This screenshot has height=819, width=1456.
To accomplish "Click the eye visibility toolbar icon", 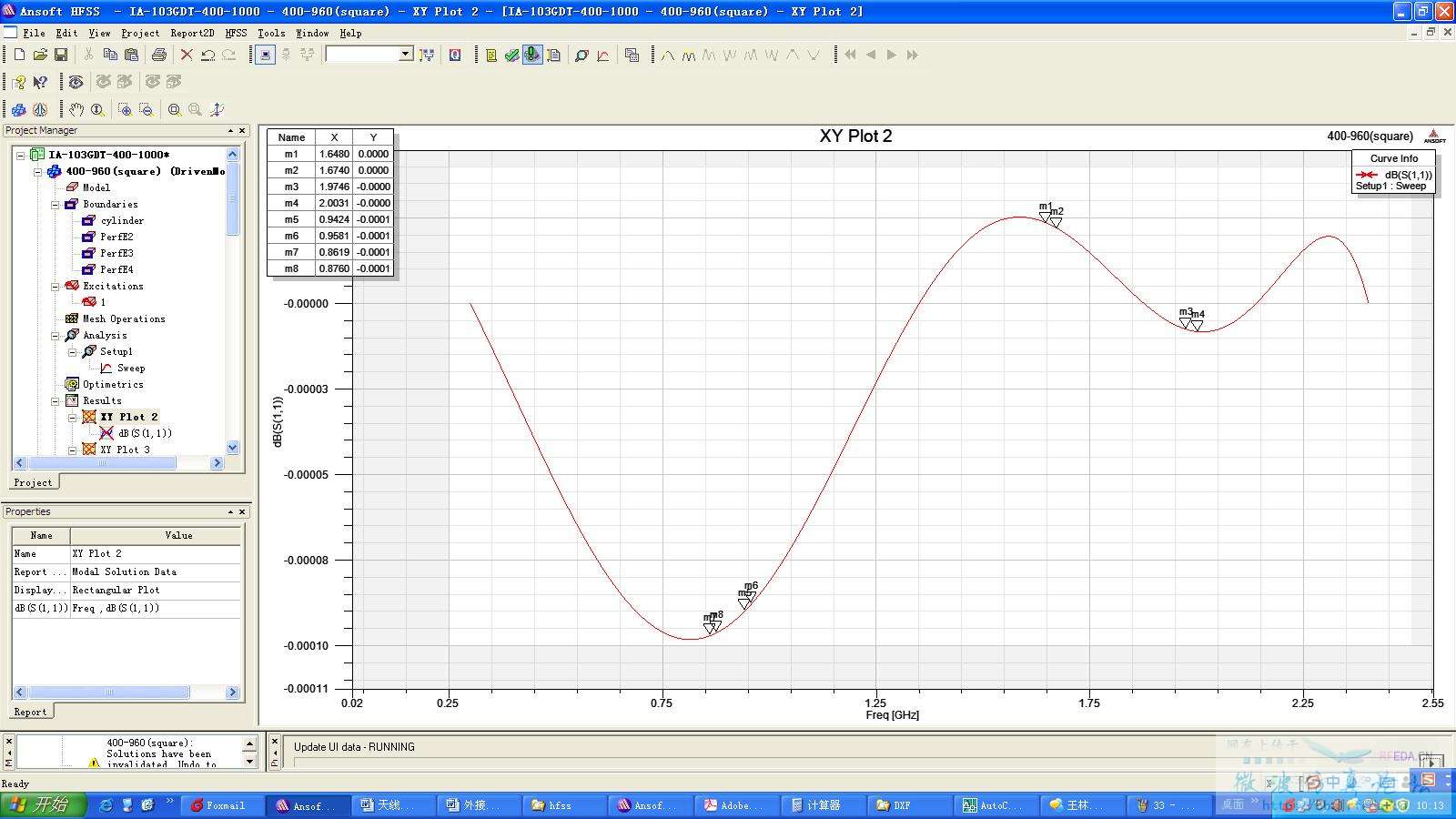I will 76,82.
